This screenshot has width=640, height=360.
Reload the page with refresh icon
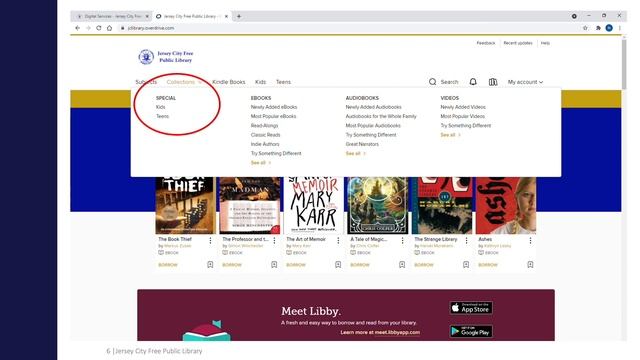tap(99, 28)
